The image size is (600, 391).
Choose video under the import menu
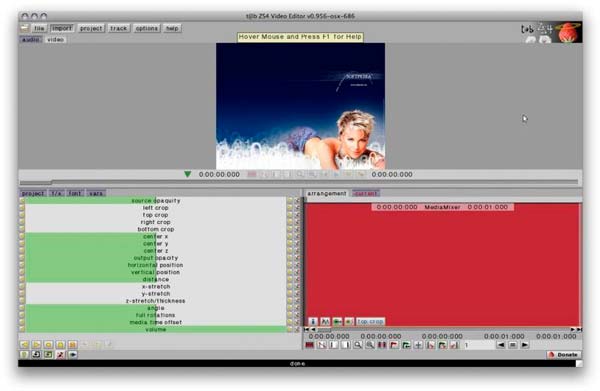[55, 40]
